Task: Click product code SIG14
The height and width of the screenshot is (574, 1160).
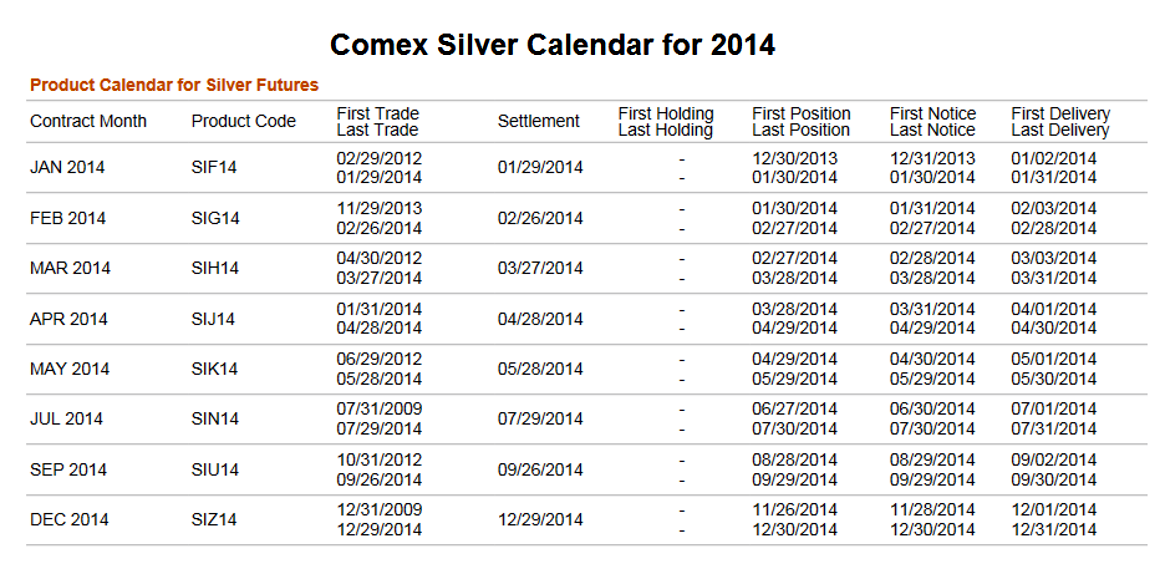Action: tap(215, 218)
